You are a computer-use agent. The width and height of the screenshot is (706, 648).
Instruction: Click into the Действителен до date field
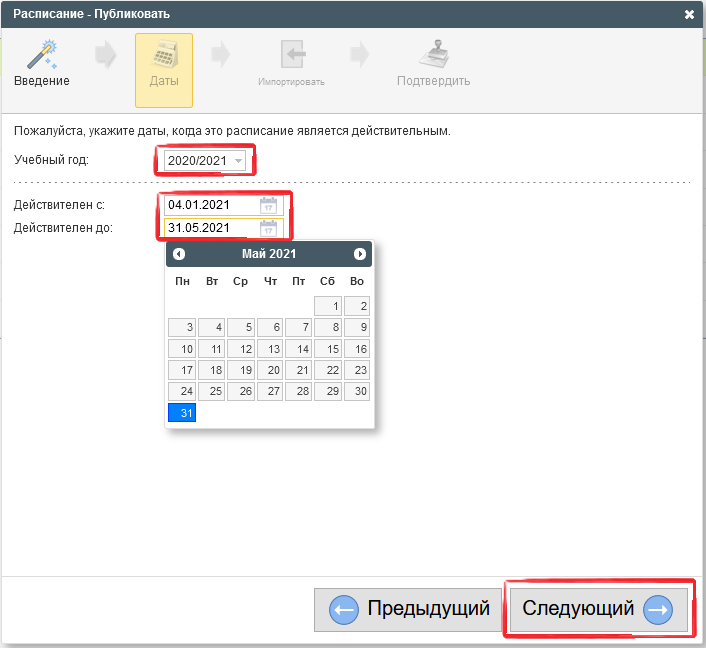(211, 228)
